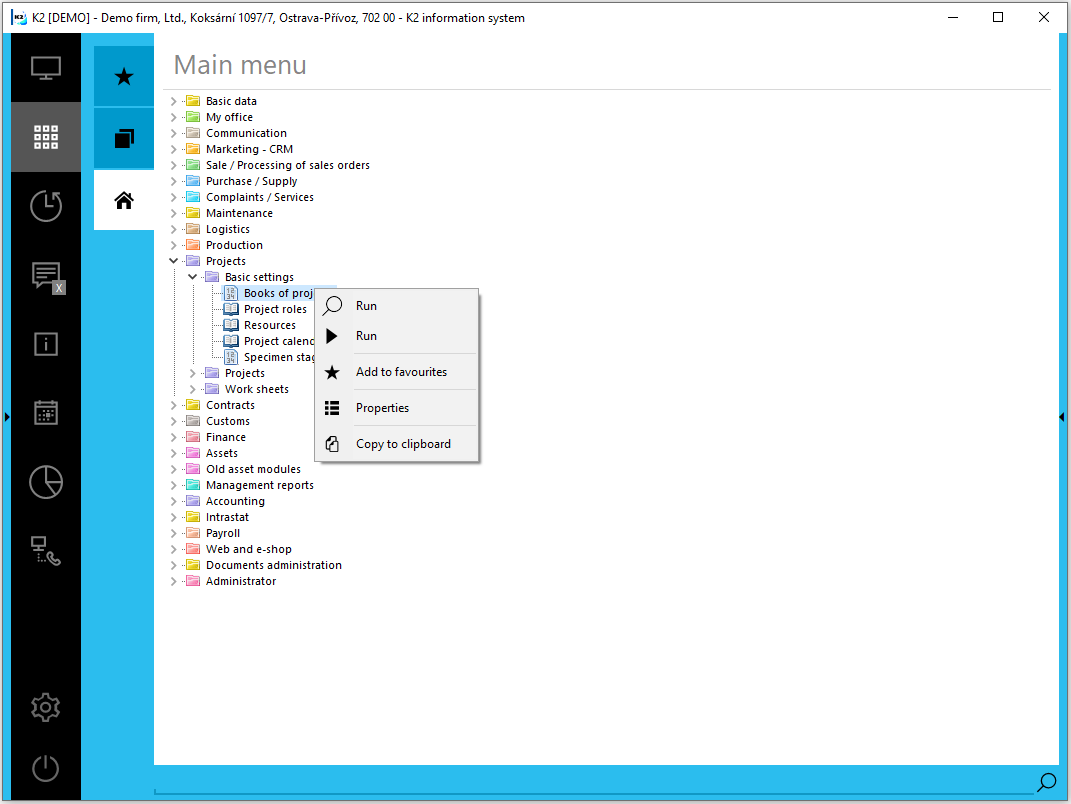
Task: Expand the Basic data folder
Action: tap(173, 101)
